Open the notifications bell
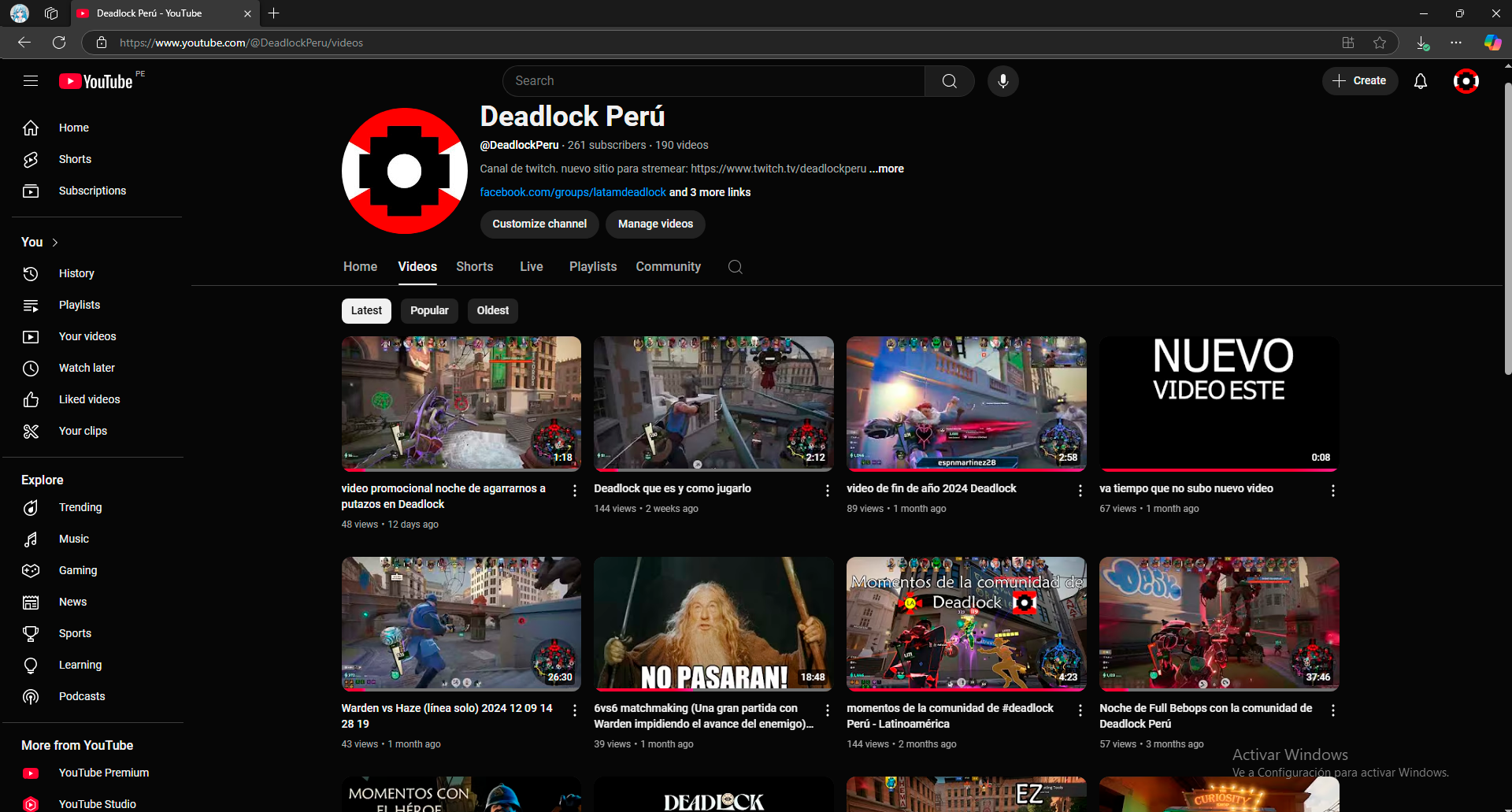Viewport: 1512px width, 812px height. click(1420, 81)
